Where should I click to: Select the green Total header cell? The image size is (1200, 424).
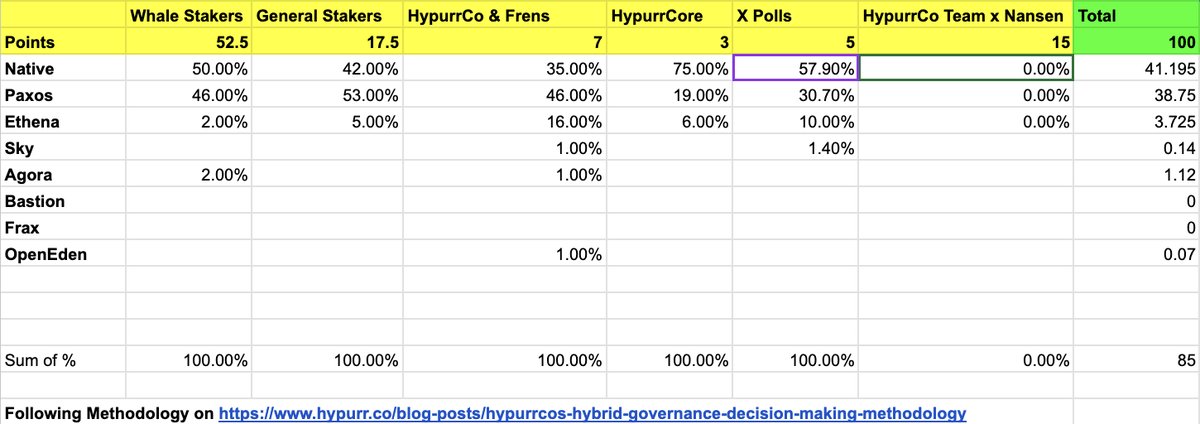click(x=1136, y=15)
